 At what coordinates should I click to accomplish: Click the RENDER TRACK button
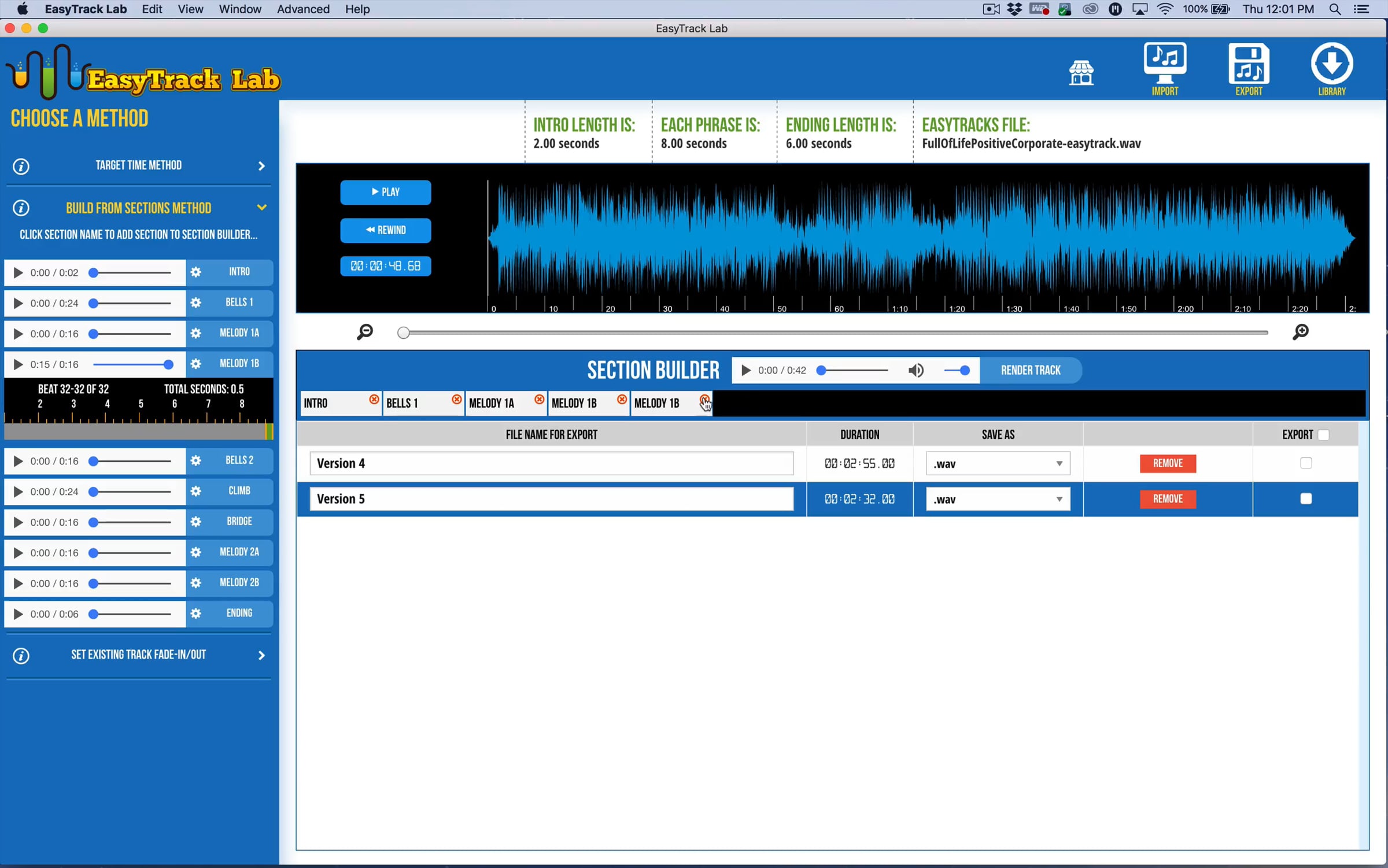pos(1030,370)
